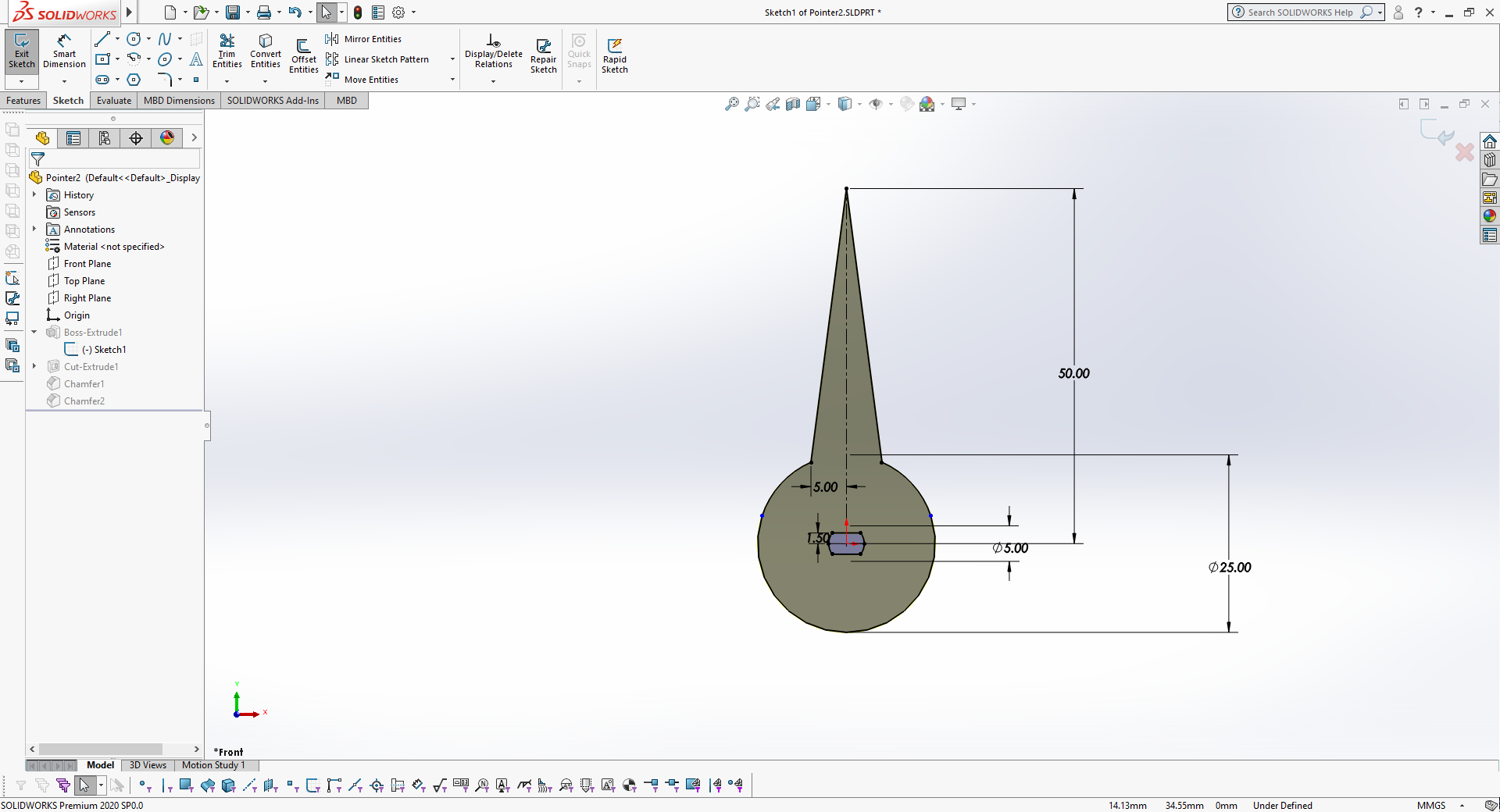Toggle Filter Axes selection filter
This screenshot has width=1500, height=812.
(x=250, y=785)
